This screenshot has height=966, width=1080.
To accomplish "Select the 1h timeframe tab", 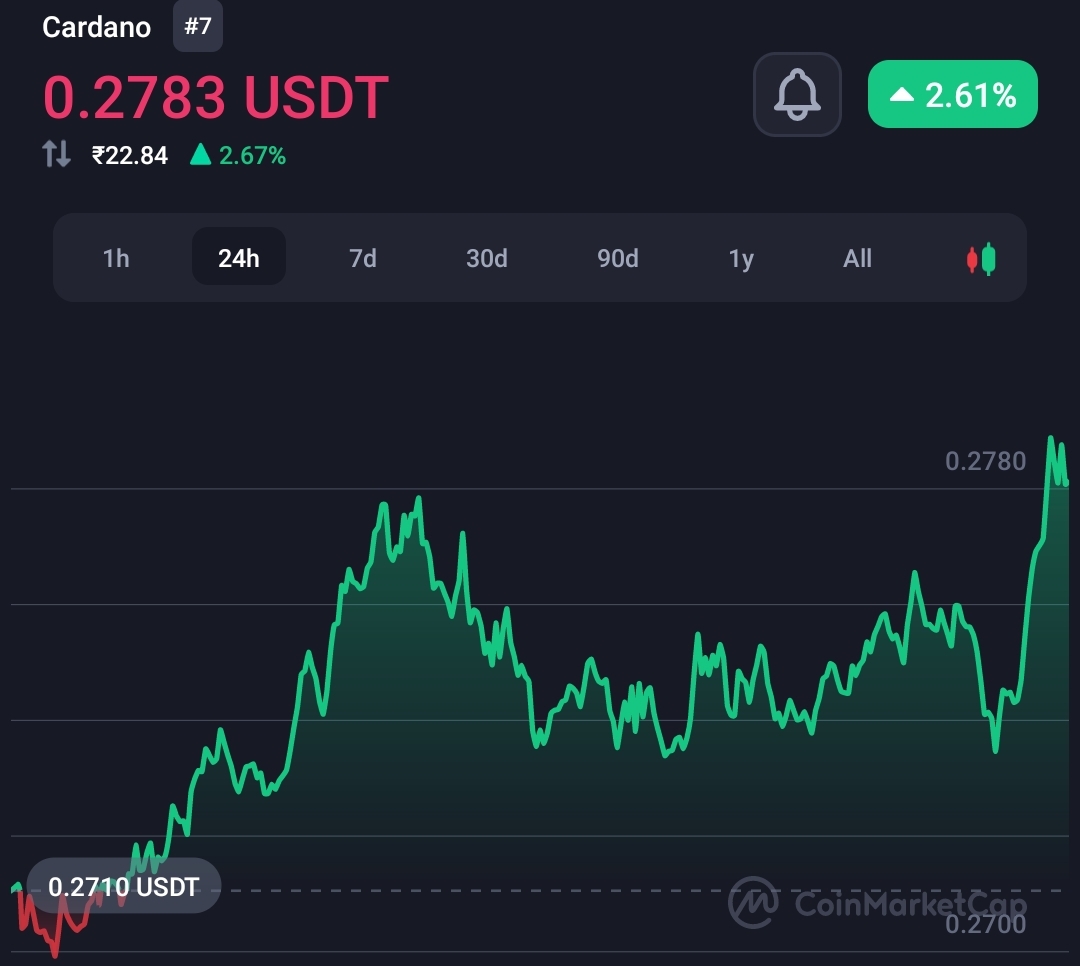I will [x=116, y=258].
